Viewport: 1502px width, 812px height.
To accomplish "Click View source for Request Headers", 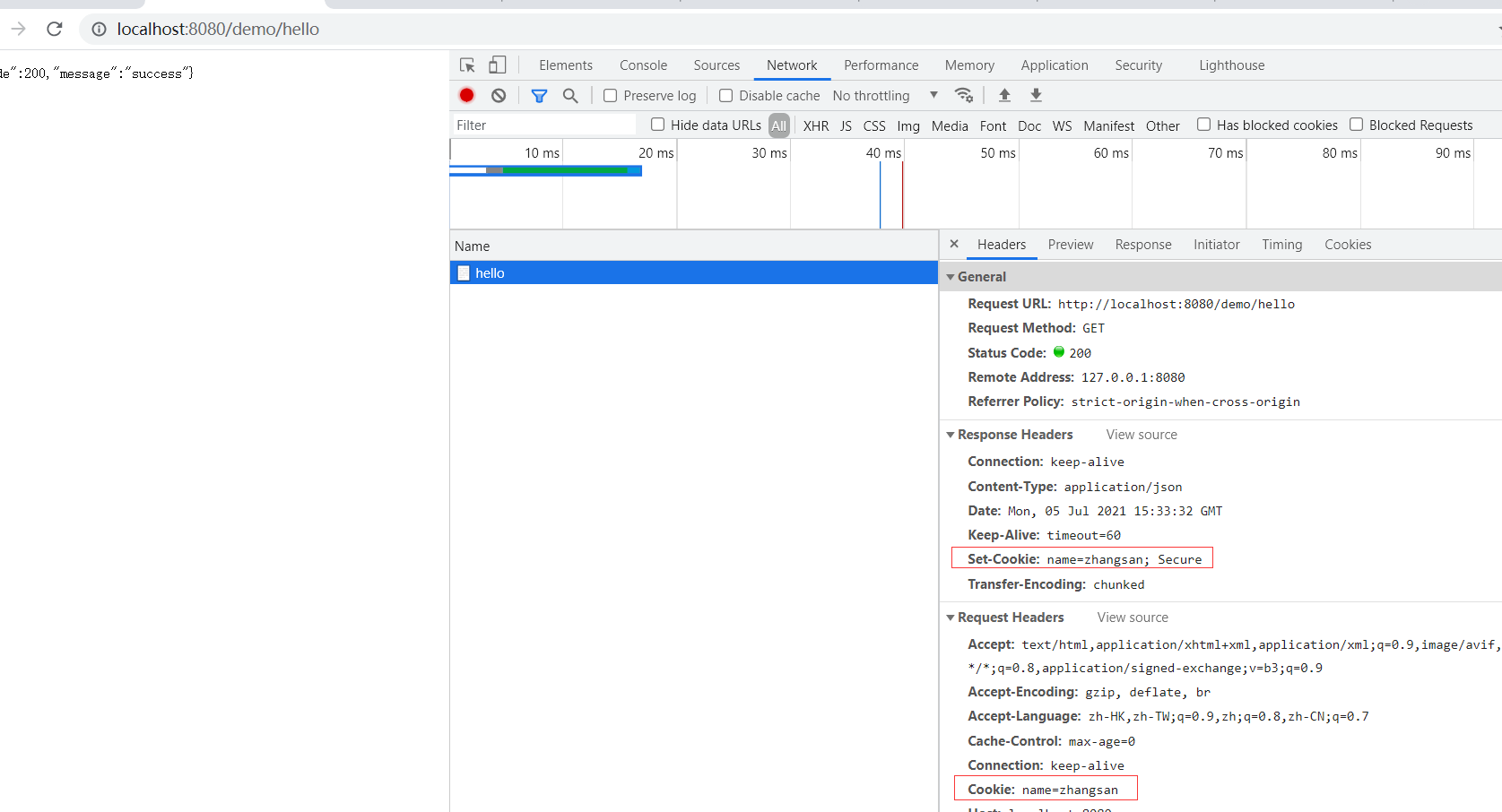I will tap(1133, 618).
